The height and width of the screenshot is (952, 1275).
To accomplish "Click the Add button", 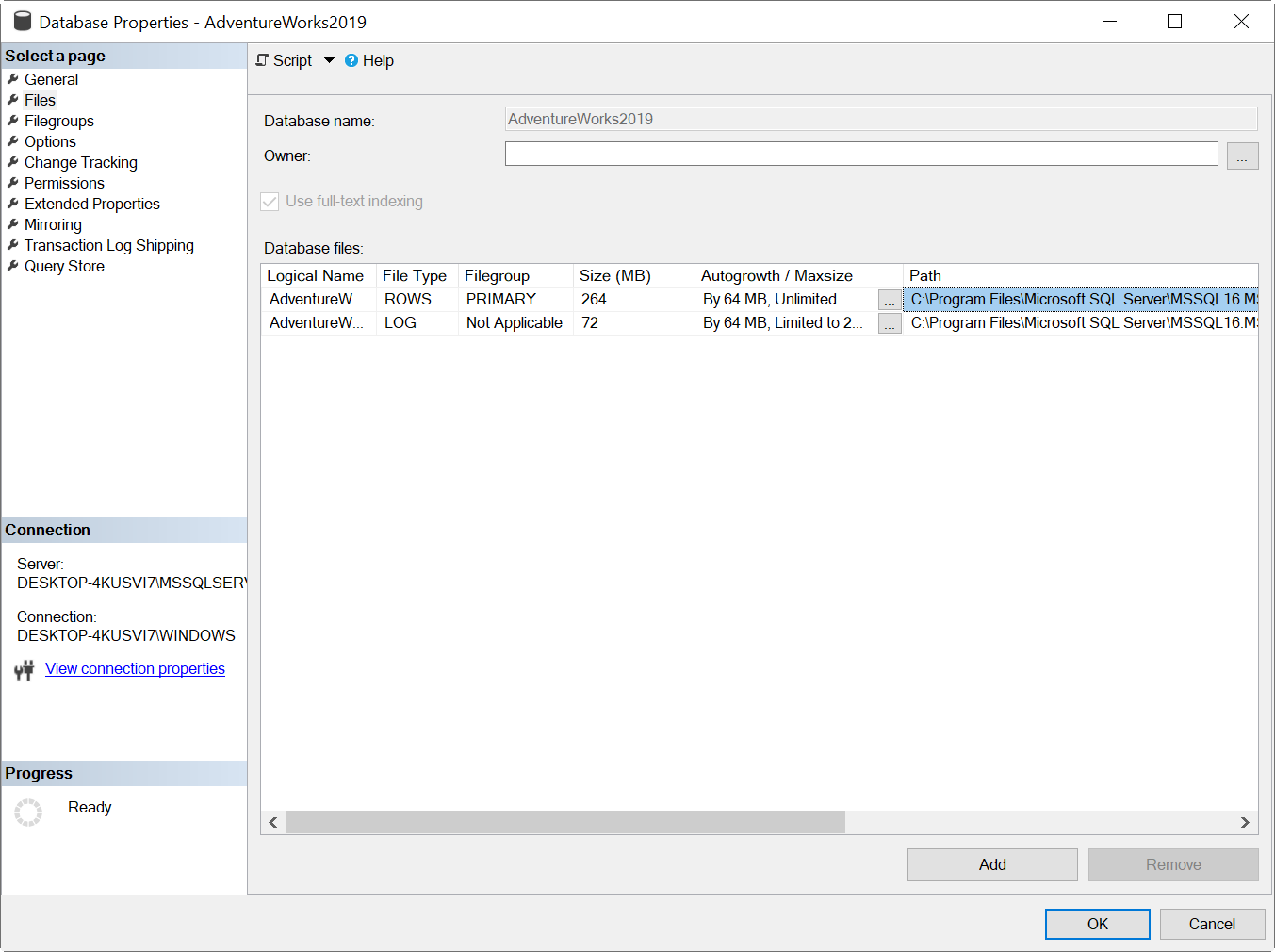I will pyautogui.click(x=992, y=864).
